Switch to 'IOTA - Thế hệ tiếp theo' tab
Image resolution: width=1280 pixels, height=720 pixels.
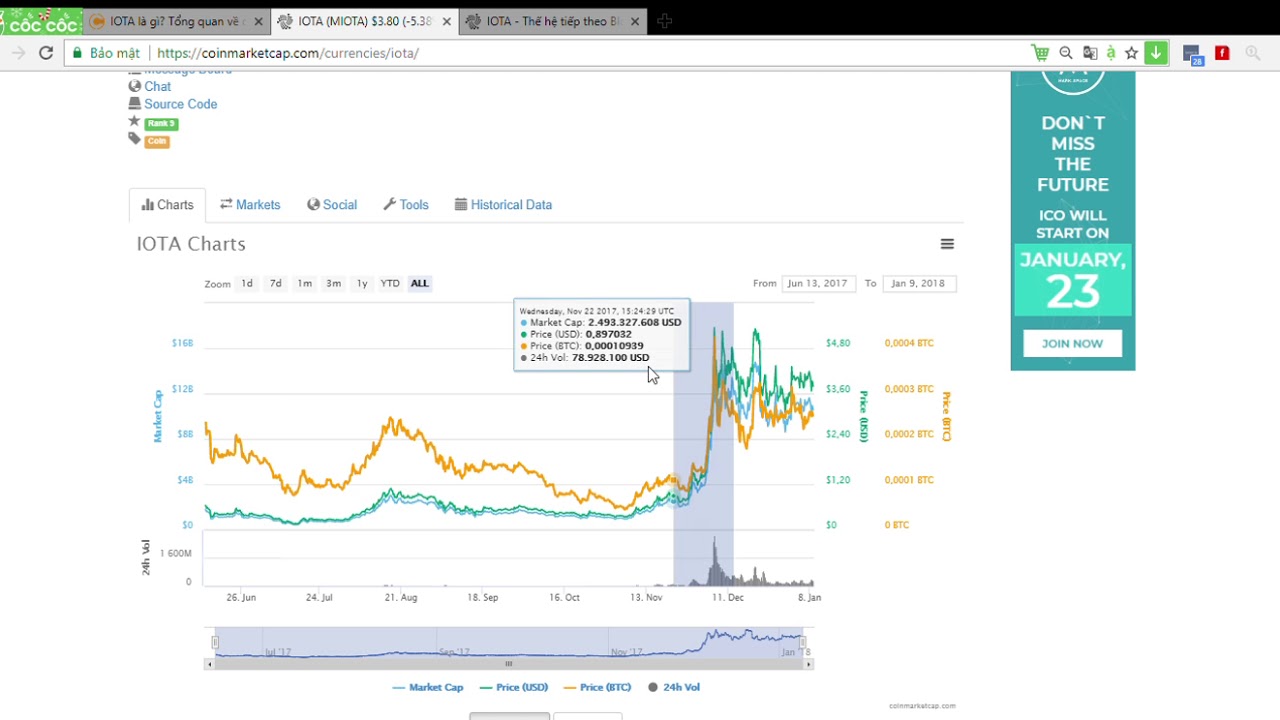point(553,21)
